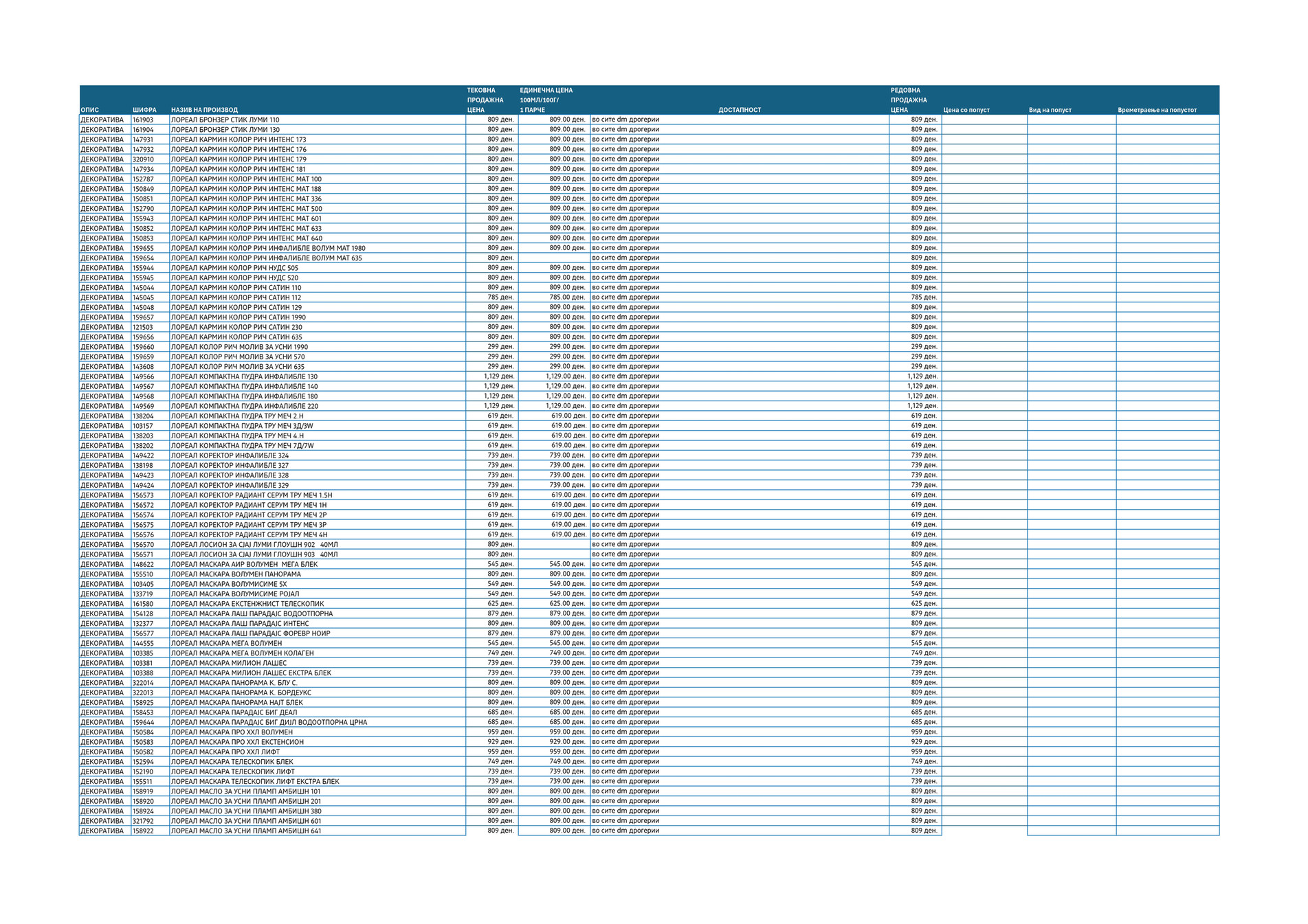Click 'ЛОРЕАЛ МАСКАРА ВОЛУМИСИМЕ 5X'

[229, 584]
